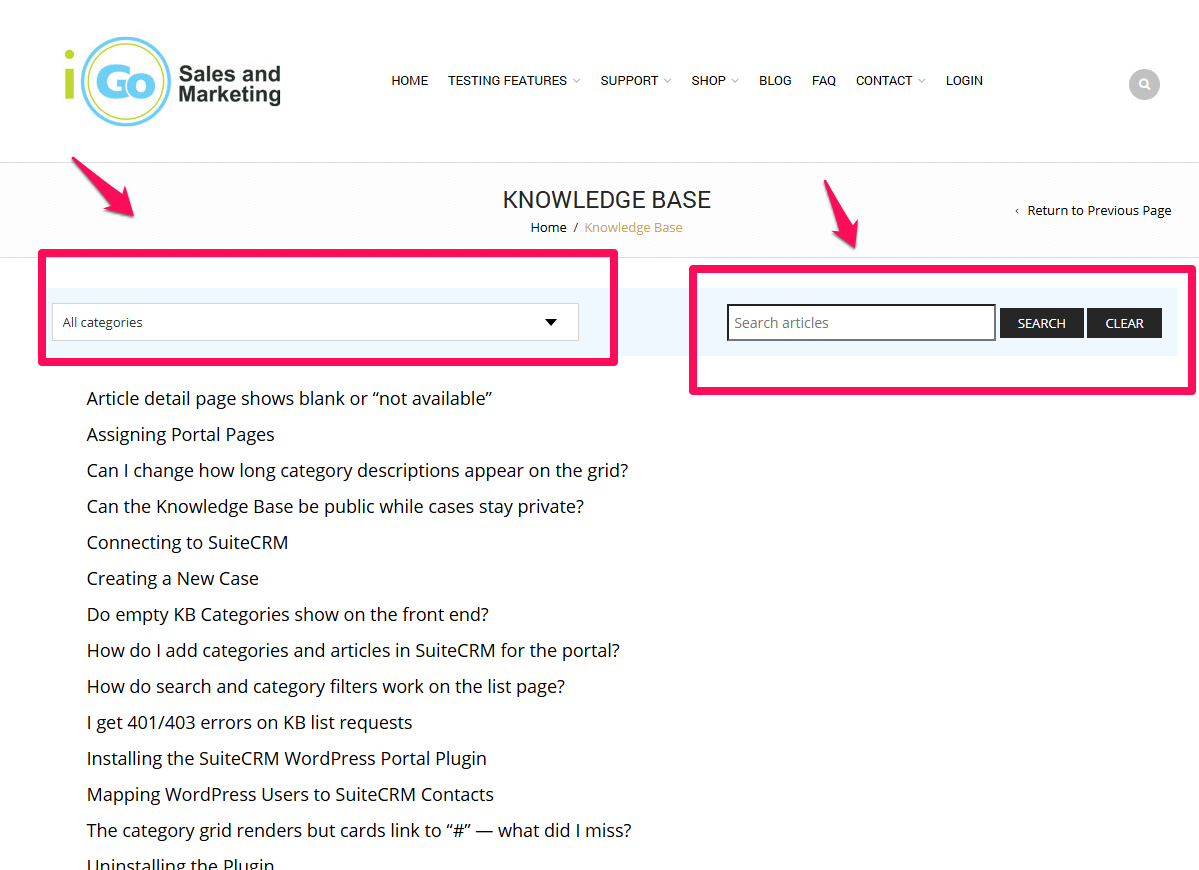Expand the Support menu chevron
The image size is (1199, 870).
click(668, 81)
